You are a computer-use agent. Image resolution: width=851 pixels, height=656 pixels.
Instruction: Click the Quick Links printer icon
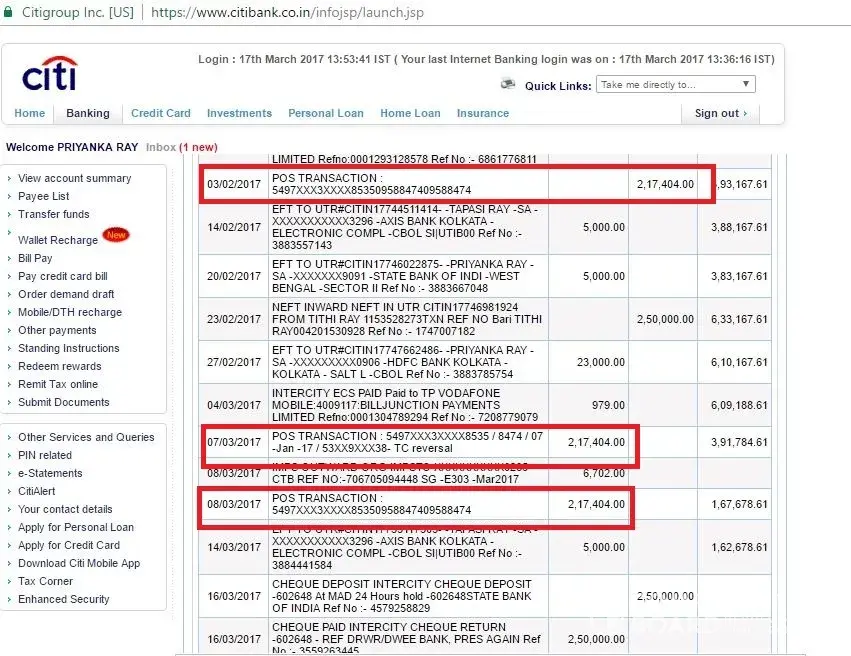(x=509, y=85)
